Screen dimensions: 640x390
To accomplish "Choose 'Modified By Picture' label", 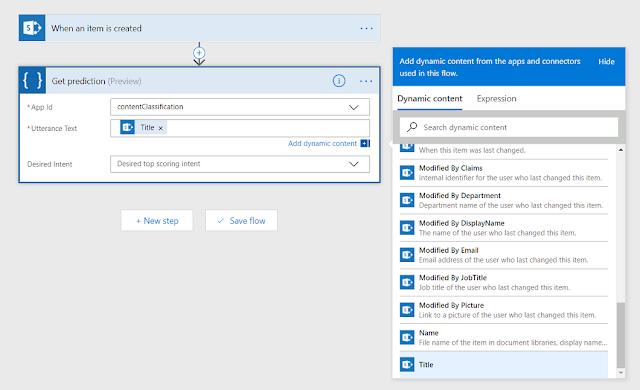I will (x=451, y=306).
